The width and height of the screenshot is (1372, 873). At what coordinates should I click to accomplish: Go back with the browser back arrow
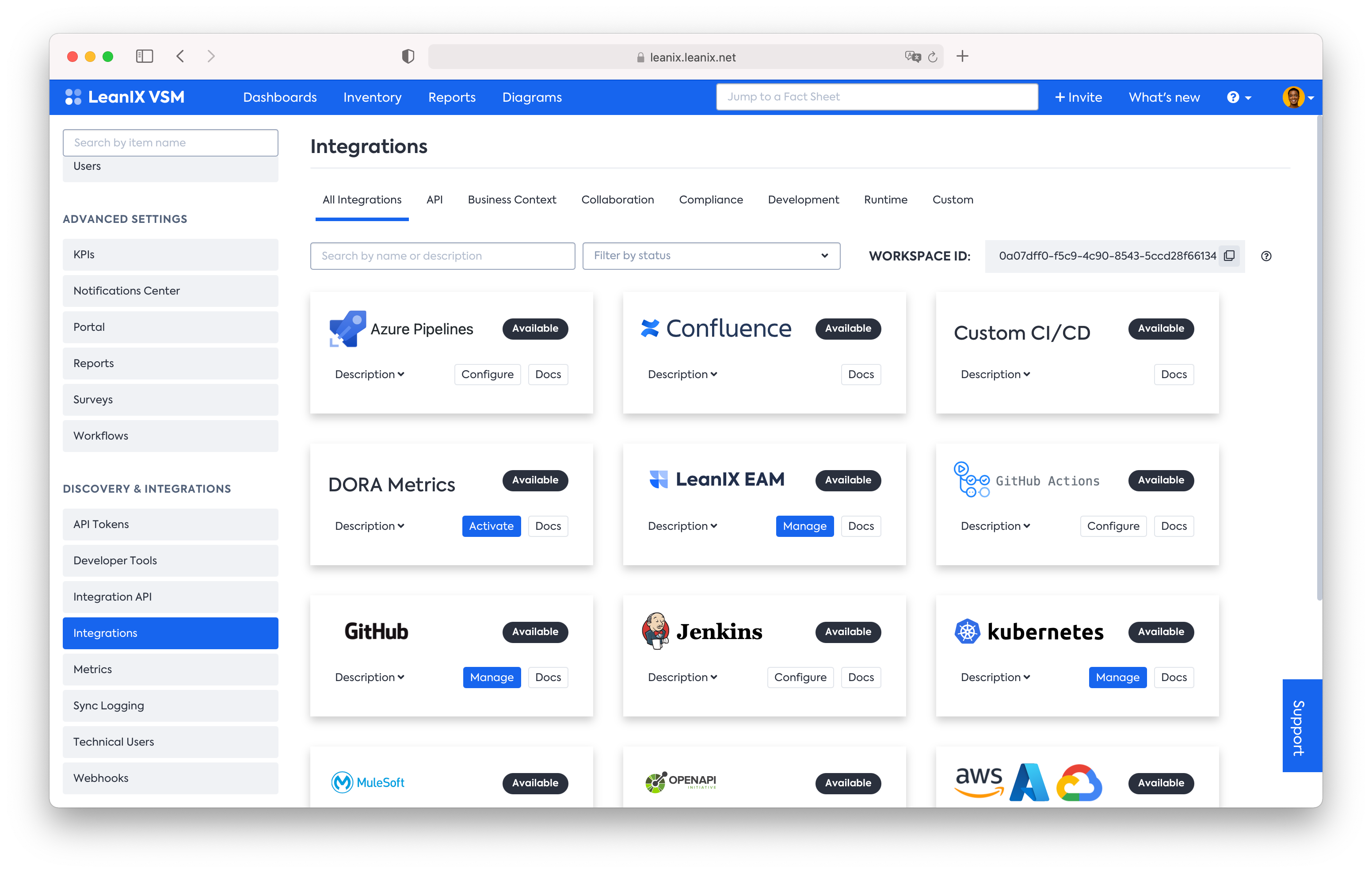pos(181,57)
